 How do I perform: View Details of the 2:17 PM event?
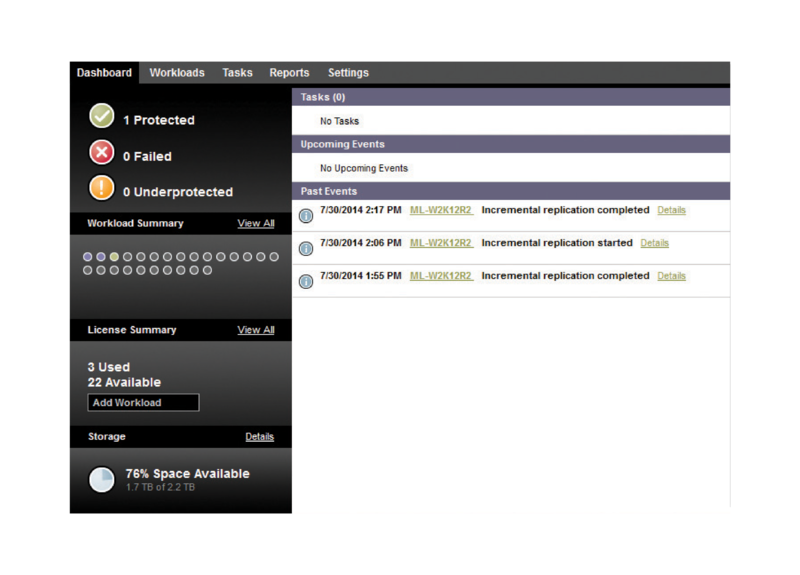[671, 210]
